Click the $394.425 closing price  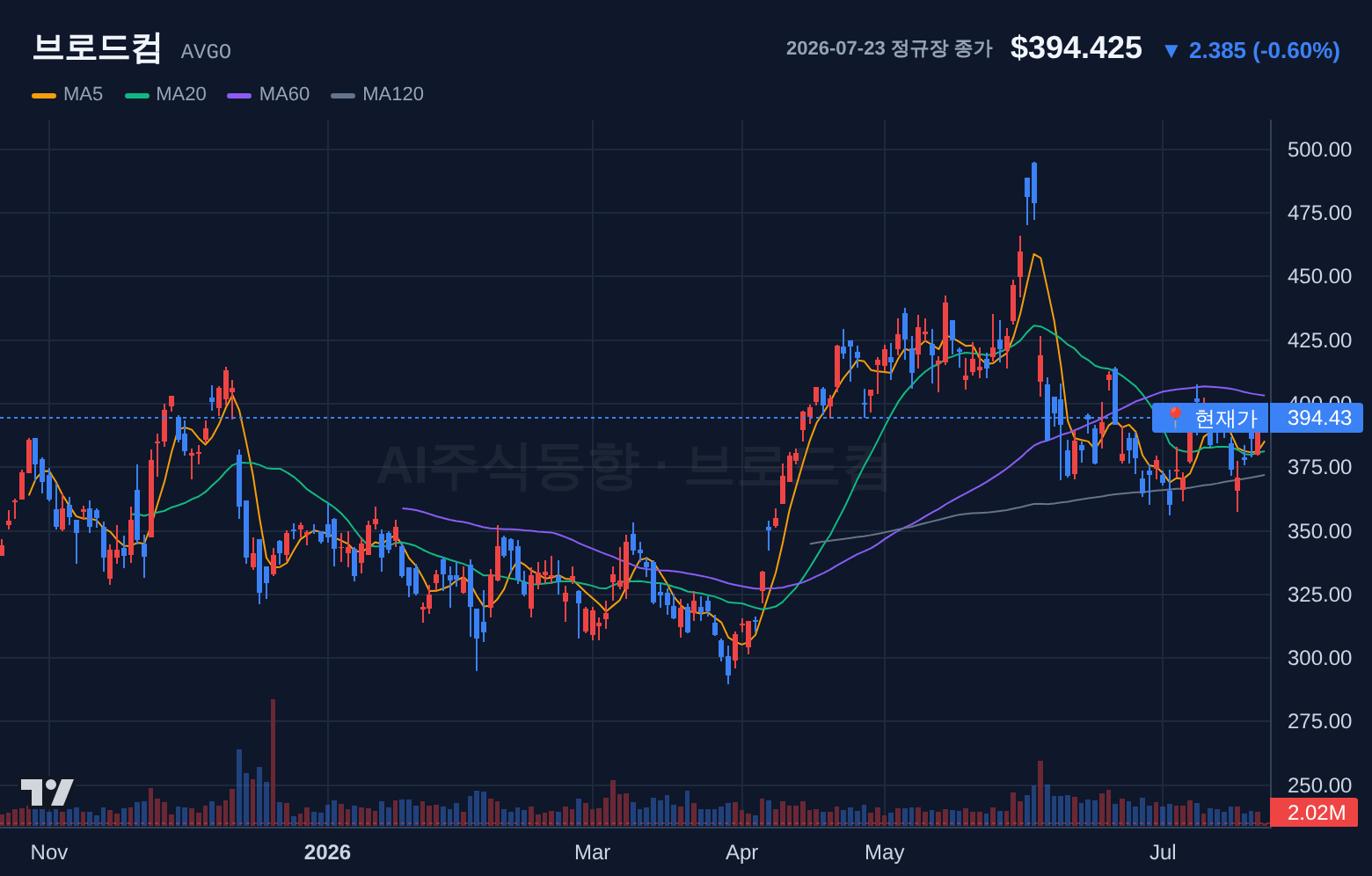tap(1076, 47)
